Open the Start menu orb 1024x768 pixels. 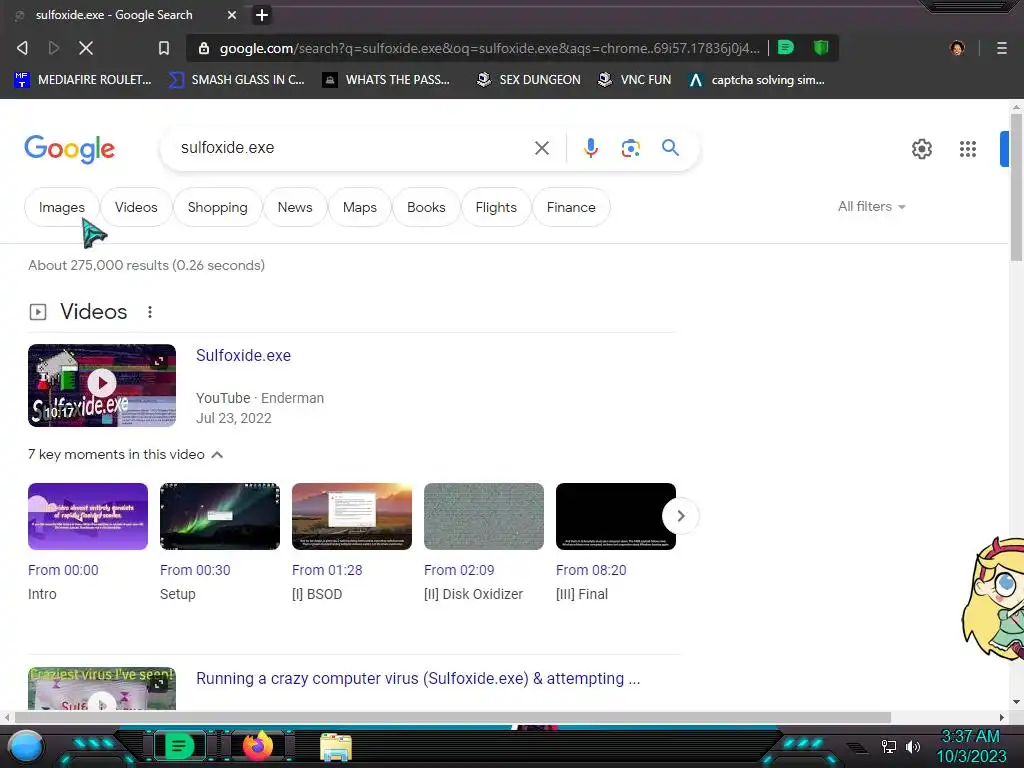(x=25, y=746)
